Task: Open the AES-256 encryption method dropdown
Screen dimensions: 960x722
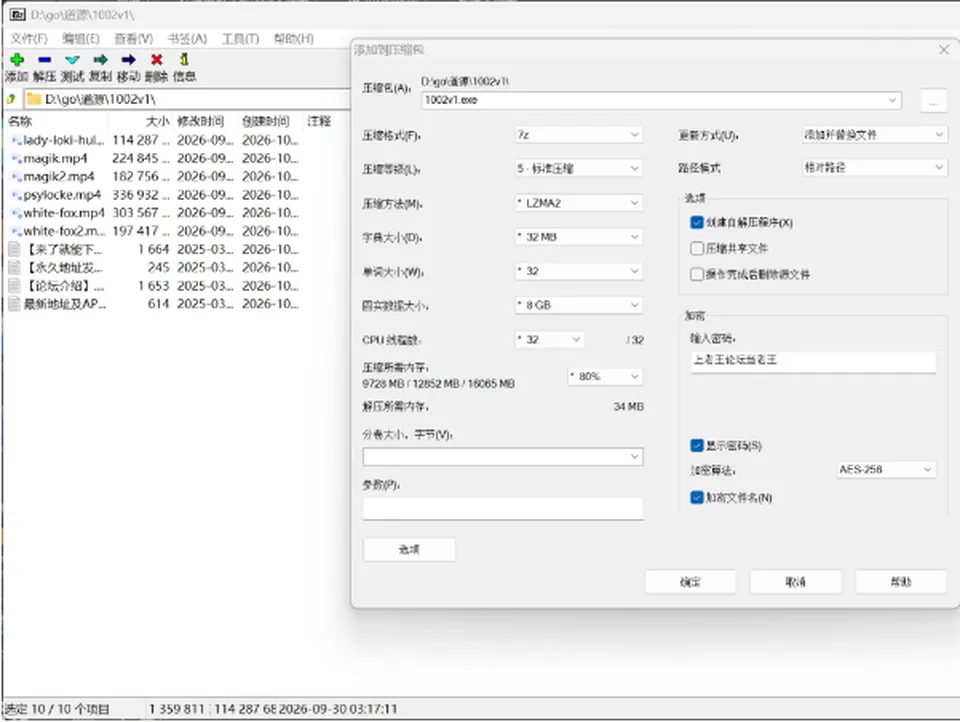Action: click(886, 470)
